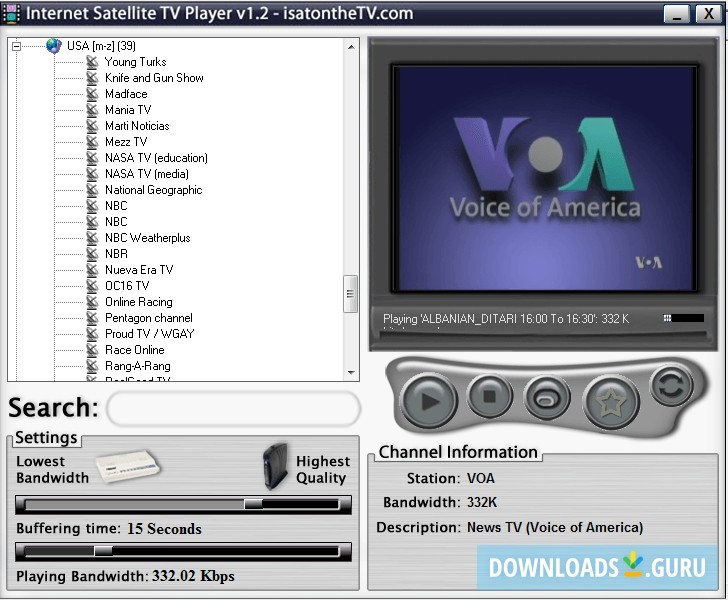Viewport: 728px width, 600px height.
Task: Select the NBR channel
Action: (x=116, y=254)
